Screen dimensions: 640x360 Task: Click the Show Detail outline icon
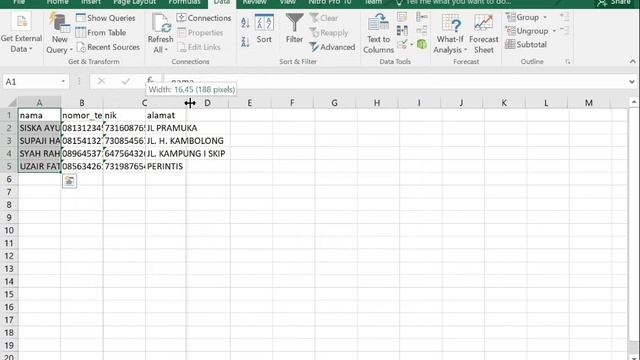tap(564, 17)
